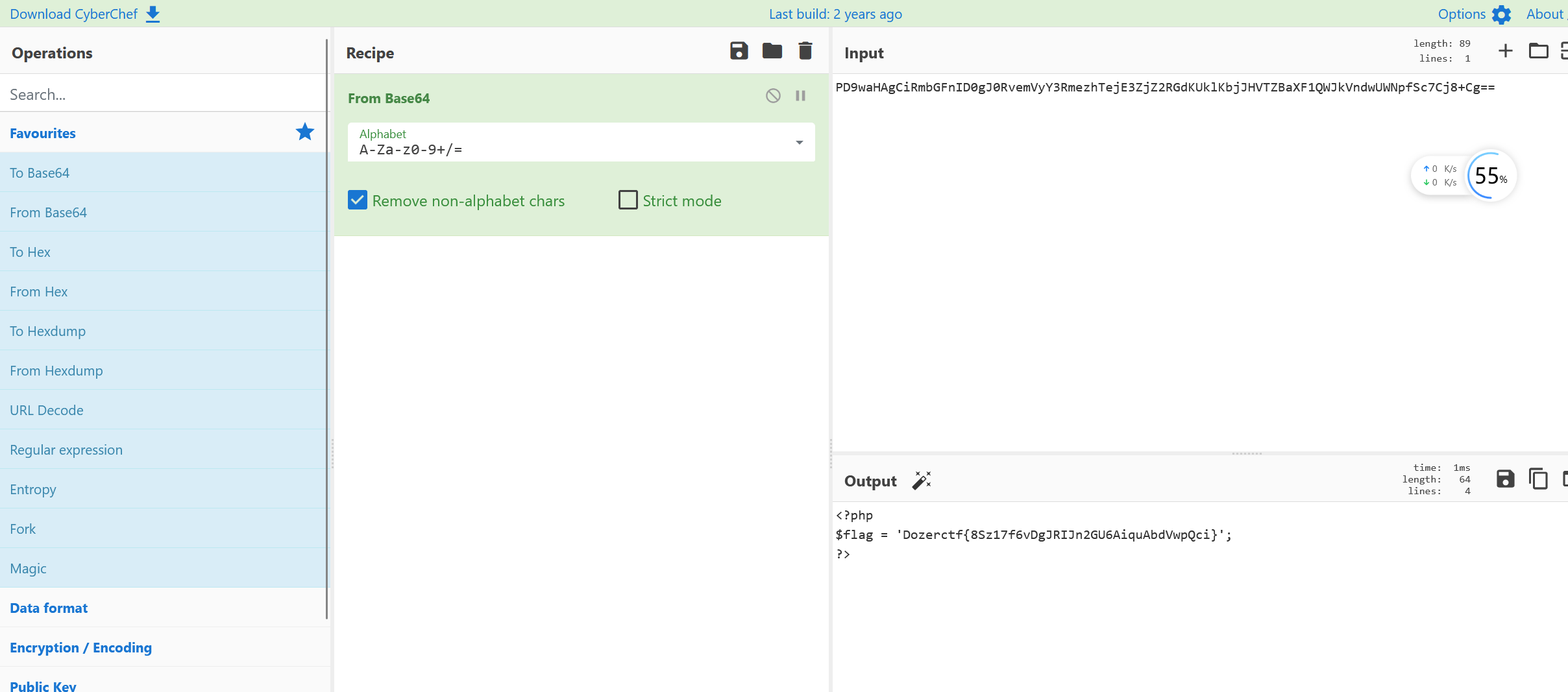Screen dimensions: 1568x692
Task: Expand the Encryption / Encoding category
Action: (80, 647)
